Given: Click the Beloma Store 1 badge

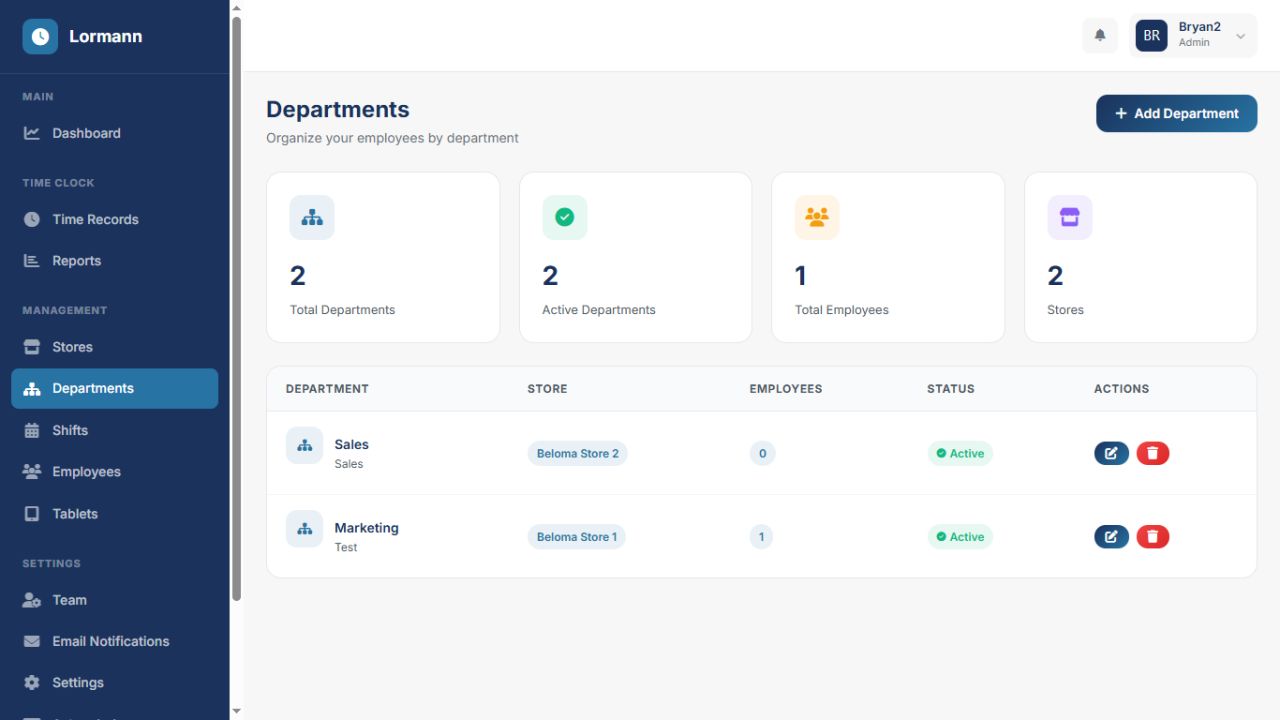Looking at the screenshot, I should pos(576,537).
